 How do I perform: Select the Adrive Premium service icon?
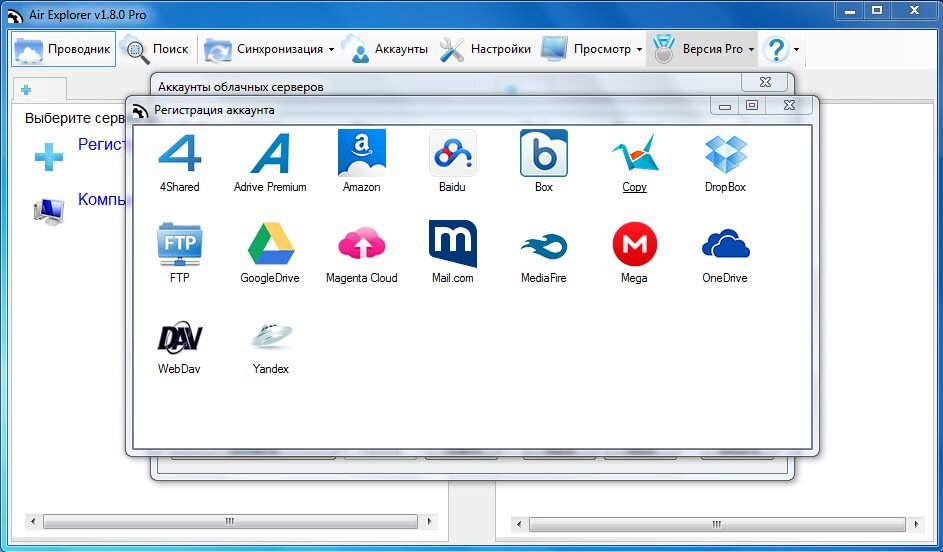click(270, 153)
